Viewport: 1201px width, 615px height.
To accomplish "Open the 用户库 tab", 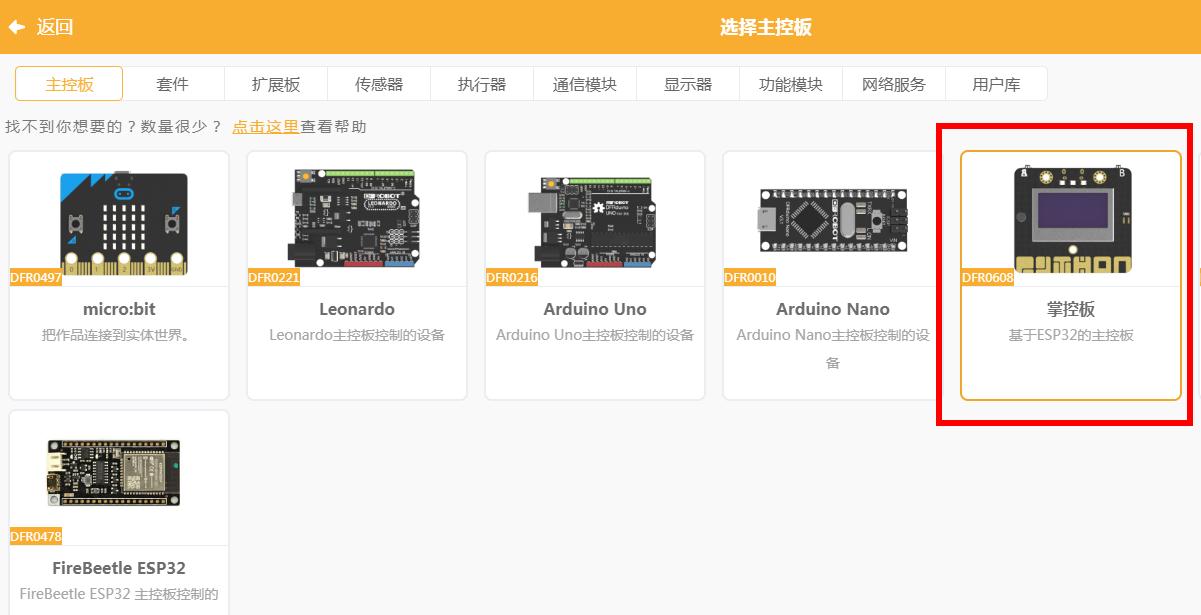I will 997,84.
